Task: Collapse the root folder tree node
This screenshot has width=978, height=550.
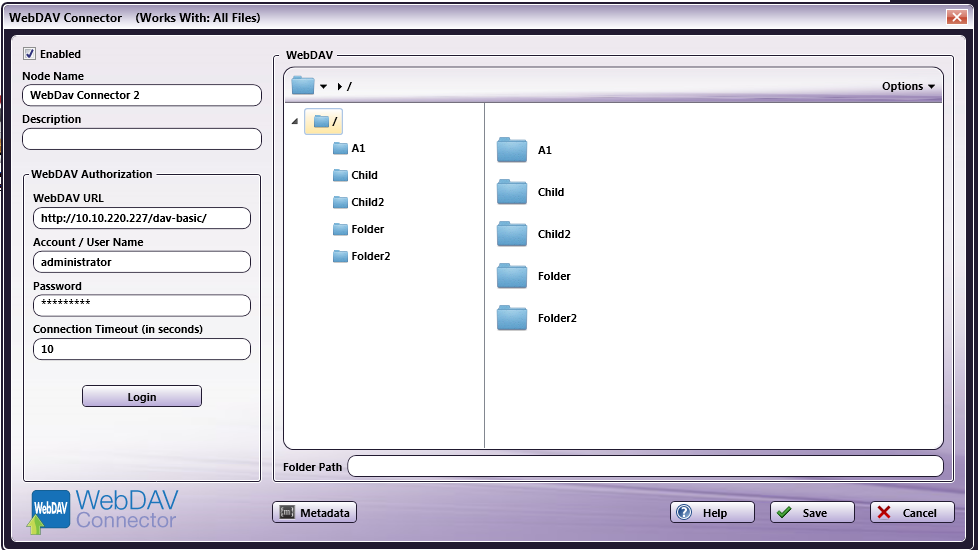Action: tap(294, 122)
